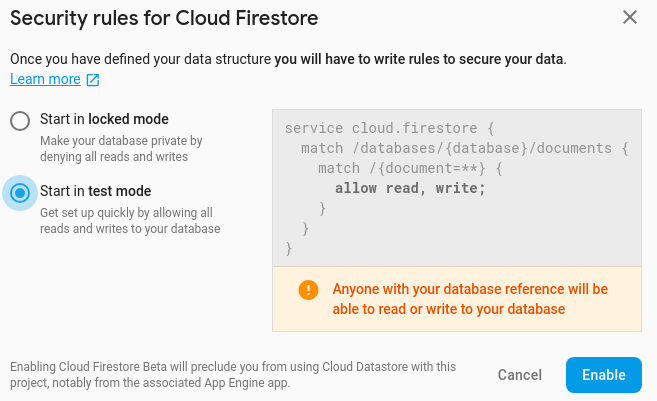The width and height of the screenshot is (657, 401).
Task: Open the Learn more link
Action: [45, 79]
